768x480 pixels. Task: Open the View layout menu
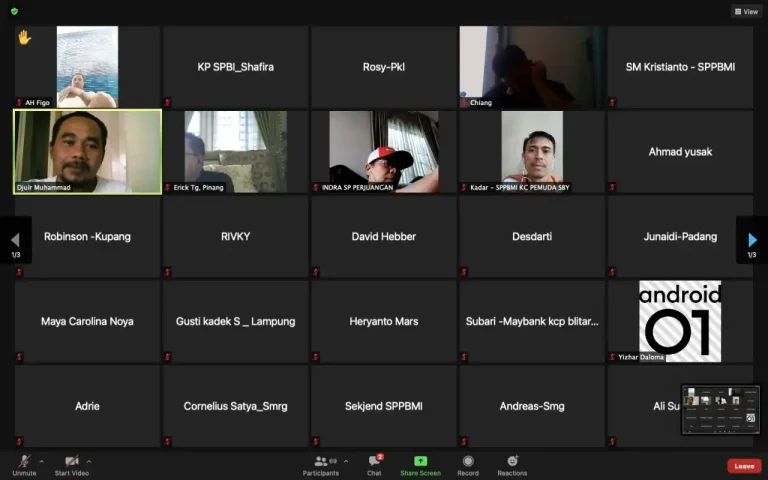click(746, 11)
